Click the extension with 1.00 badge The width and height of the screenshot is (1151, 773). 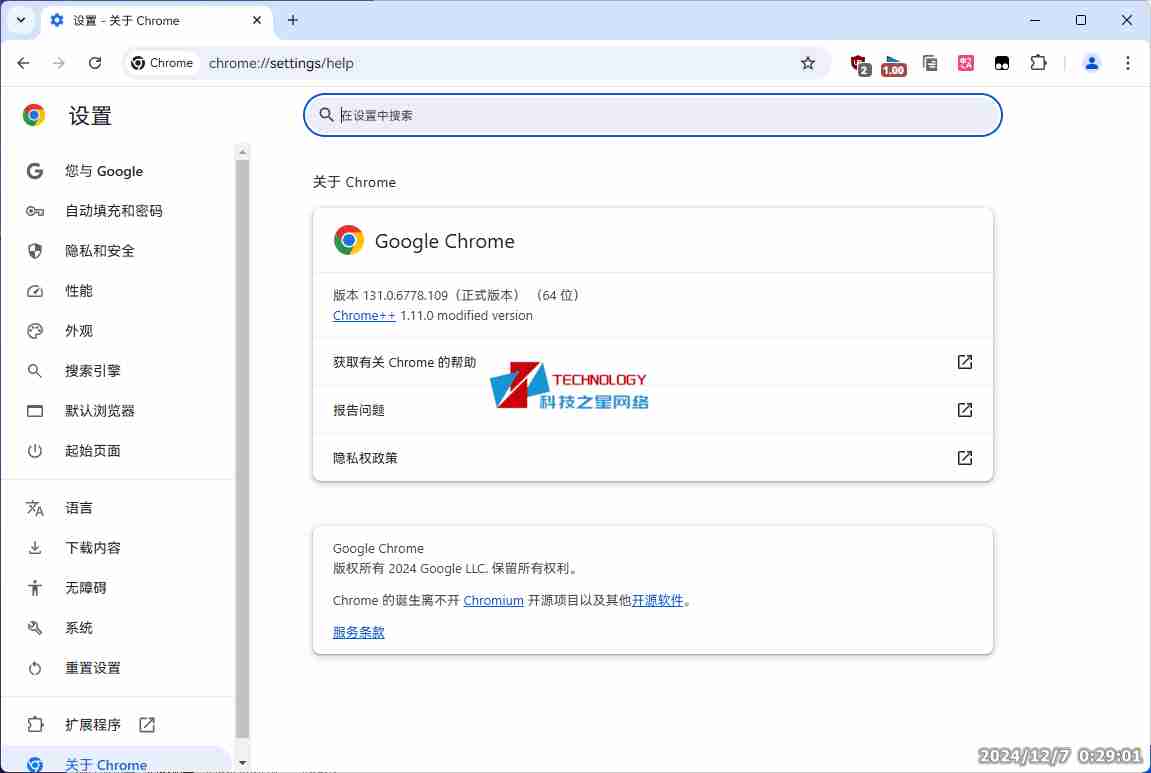(893, 64)
